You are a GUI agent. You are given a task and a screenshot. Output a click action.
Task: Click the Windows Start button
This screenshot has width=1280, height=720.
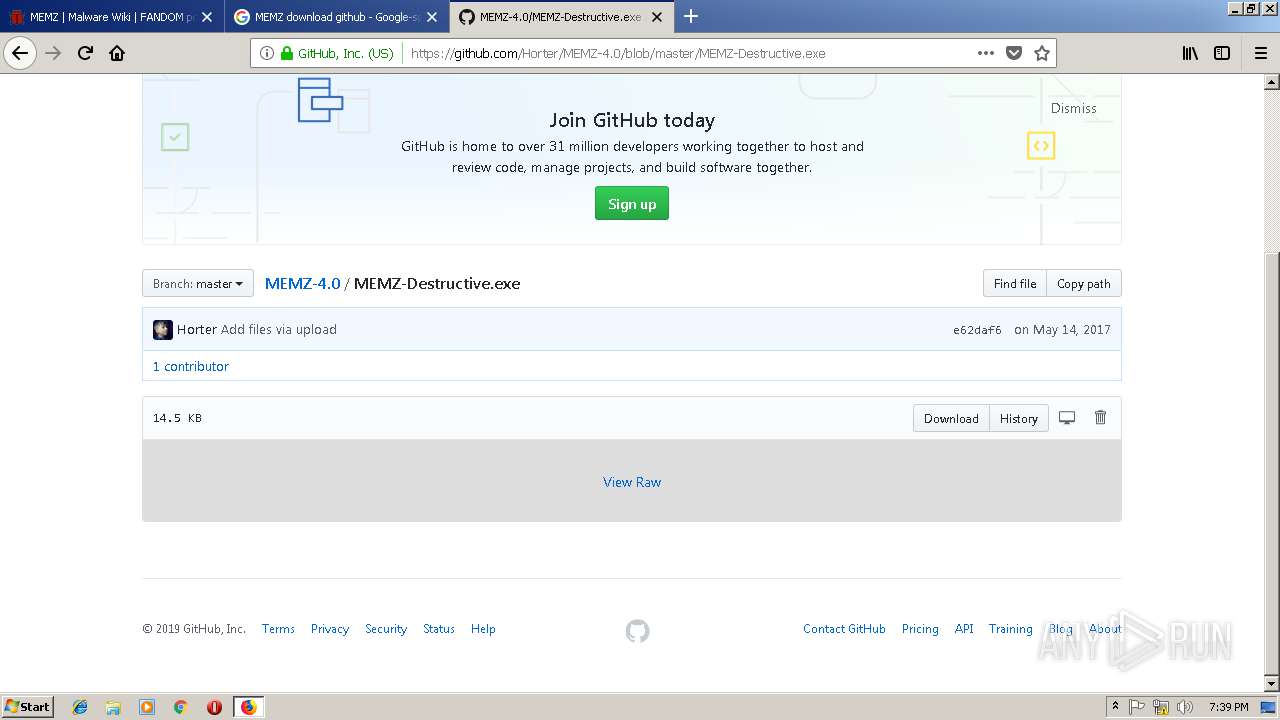tap(28, 707)
